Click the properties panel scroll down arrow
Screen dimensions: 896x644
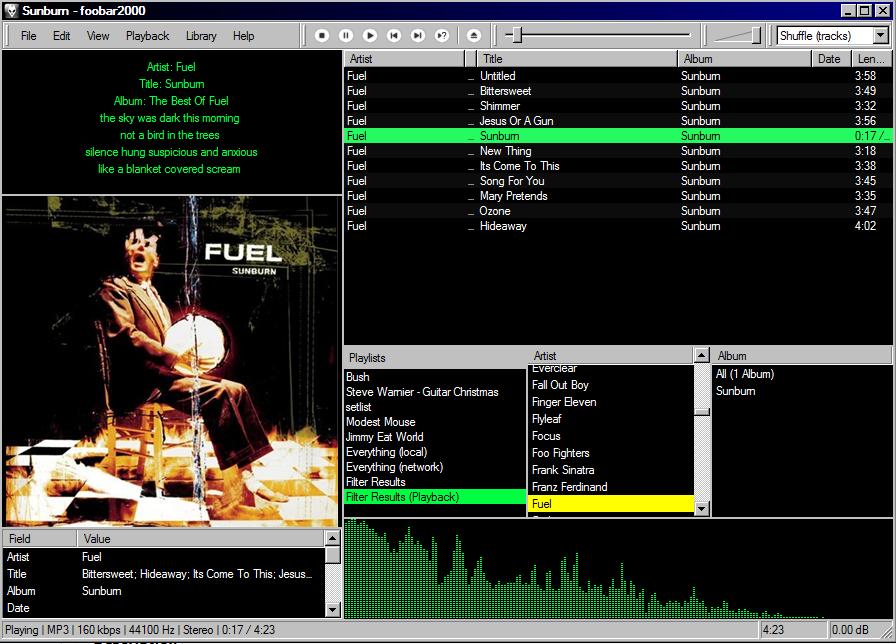click(333, 609)
